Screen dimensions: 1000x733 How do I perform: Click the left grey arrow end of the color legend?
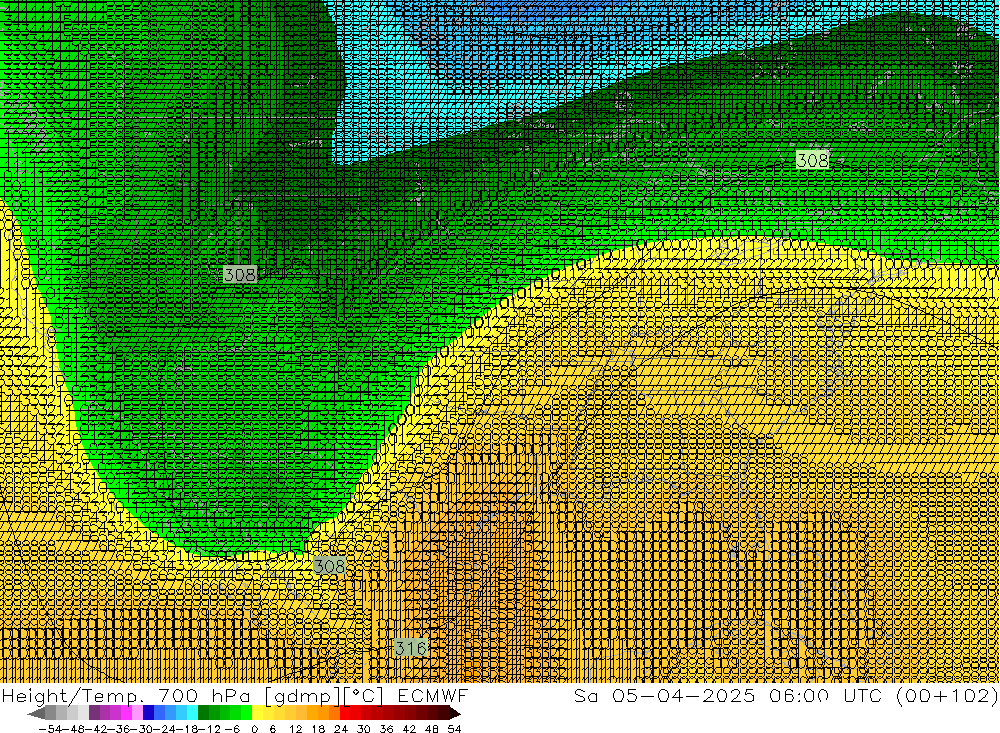click(x=36, y=714)
